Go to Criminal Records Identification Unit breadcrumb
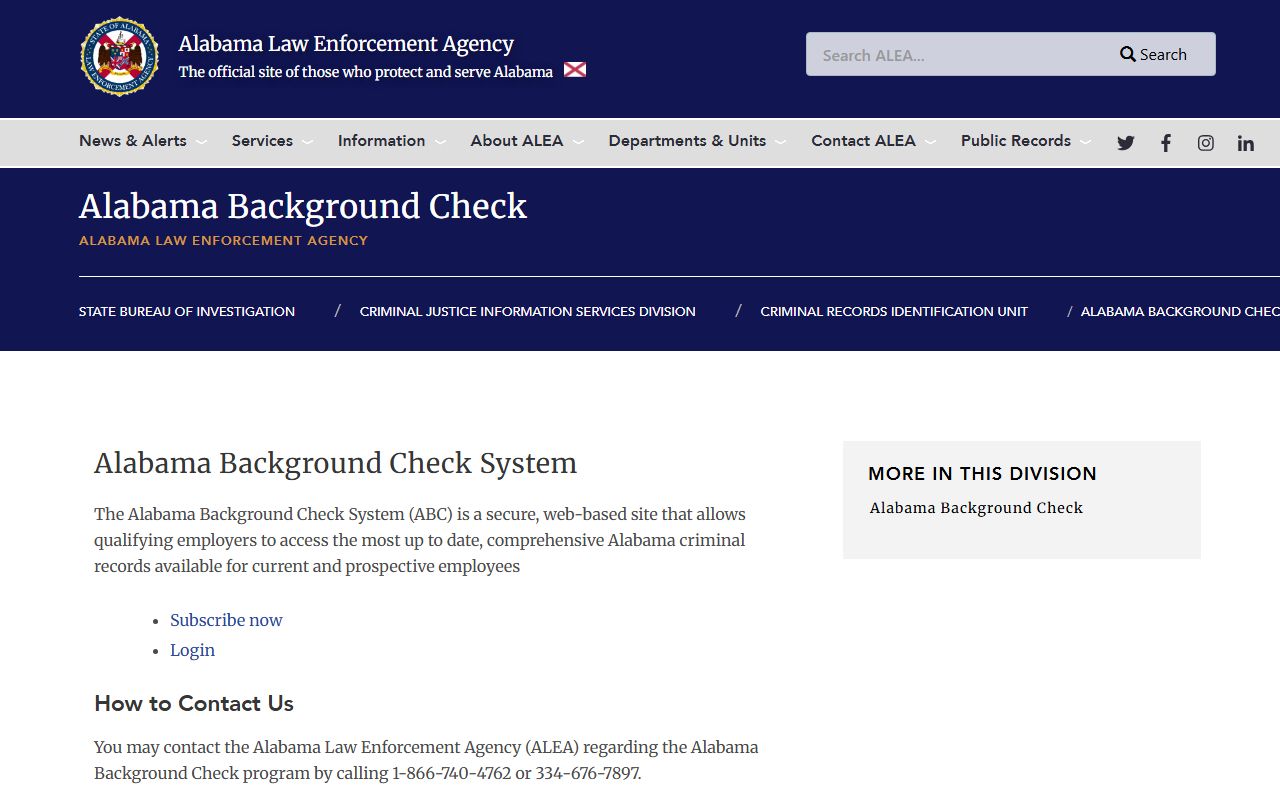This screenshot has width=1280, height=800. 894,312
